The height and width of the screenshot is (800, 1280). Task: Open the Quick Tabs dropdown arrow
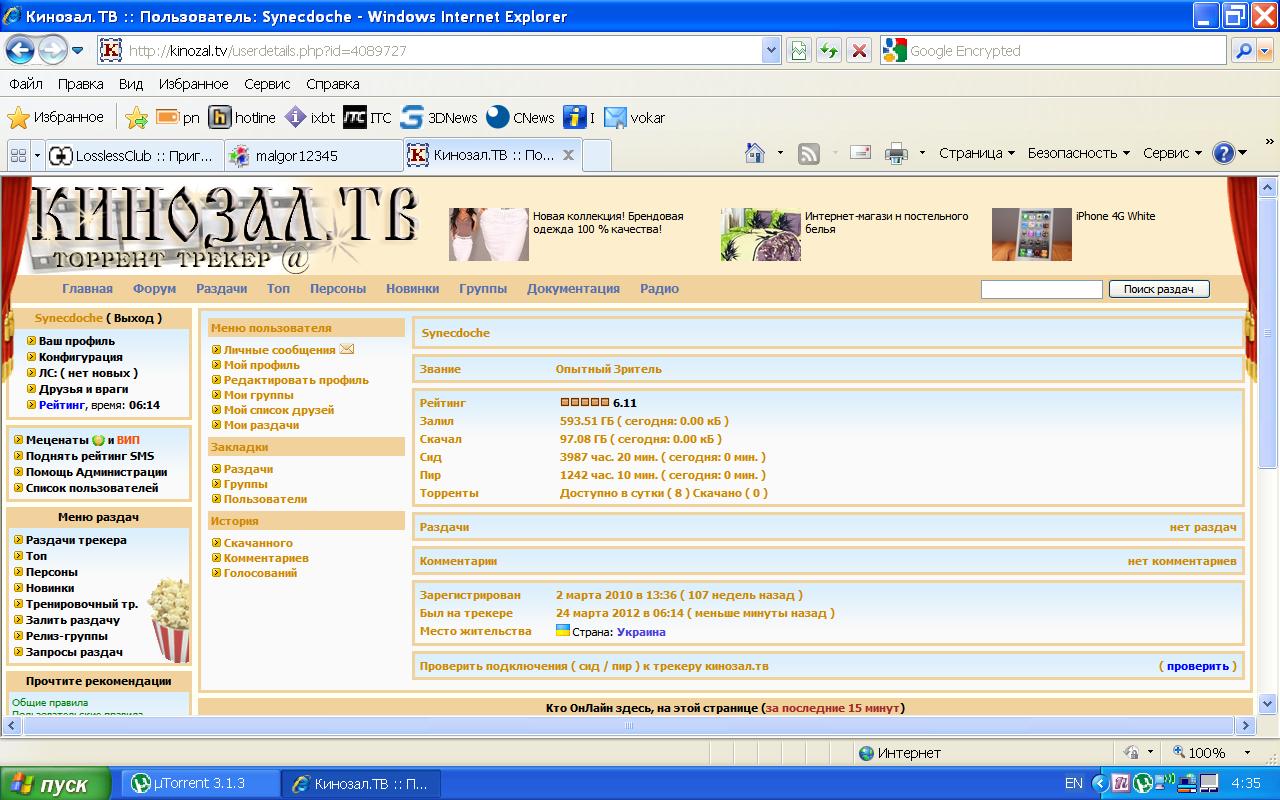38,155
